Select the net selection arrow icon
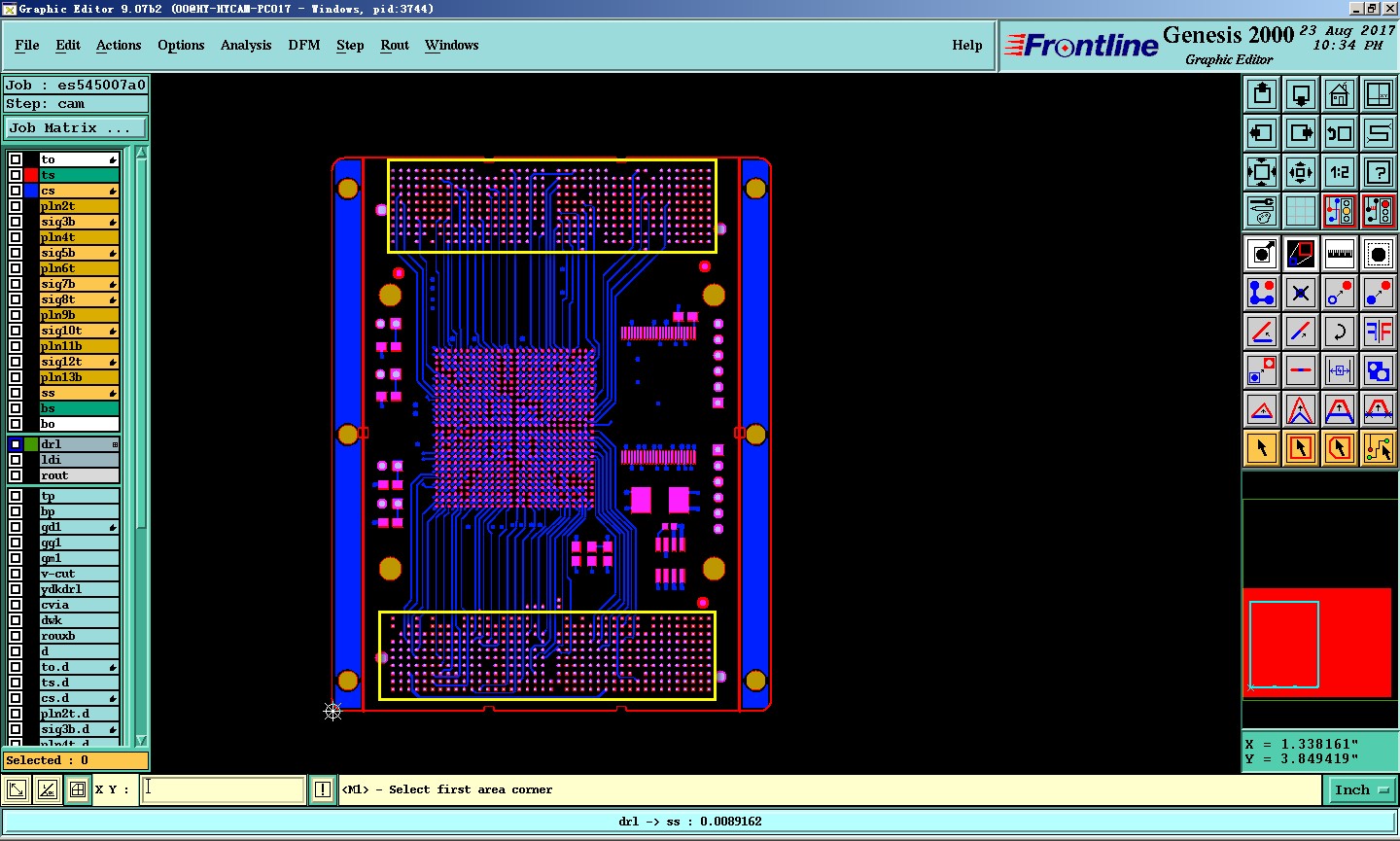This screenshot has height=841, width=1400. 1379,448
